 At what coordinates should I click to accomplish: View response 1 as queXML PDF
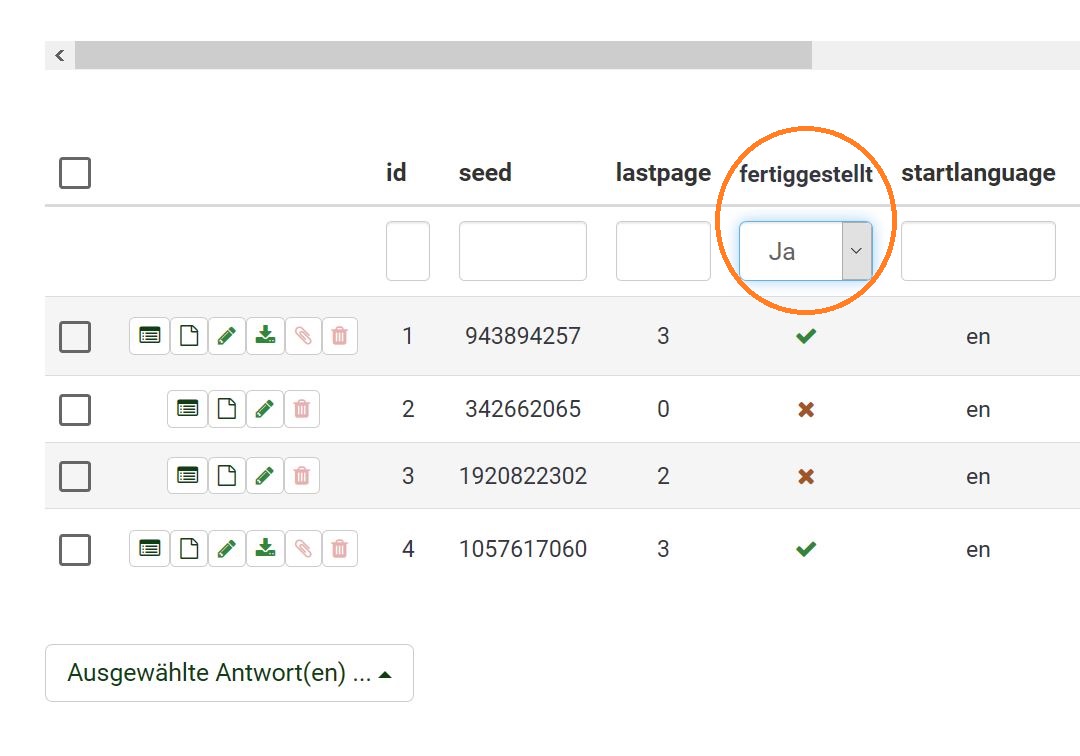point(188,336)
